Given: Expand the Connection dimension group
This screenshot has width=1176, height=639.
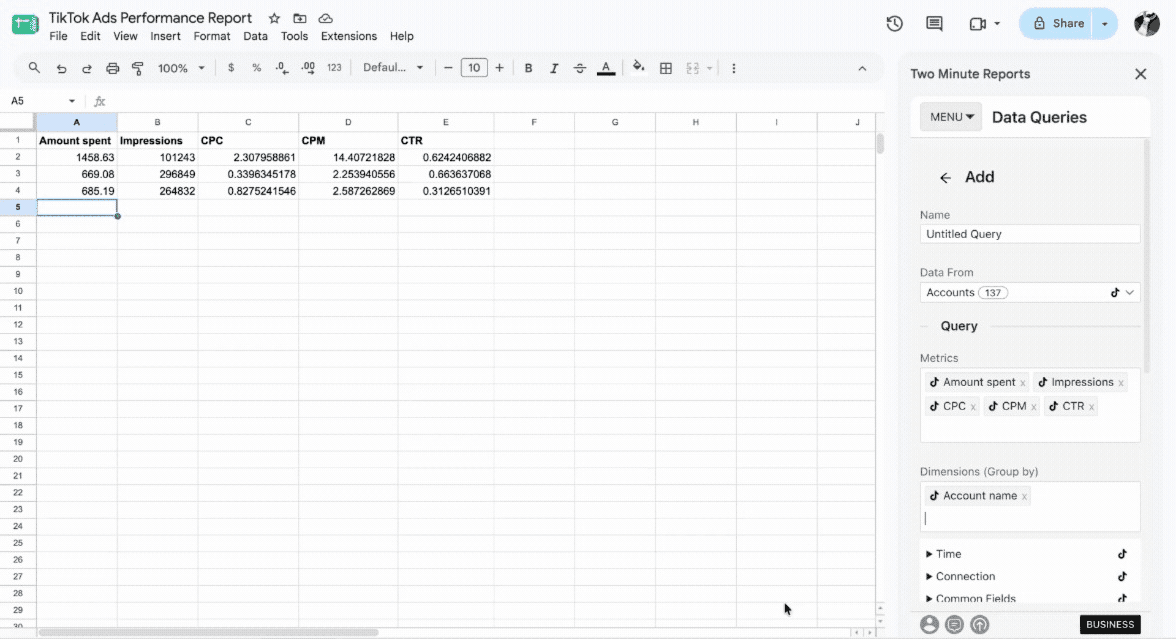Looking at the screenshot, I should tap(928, 577).
